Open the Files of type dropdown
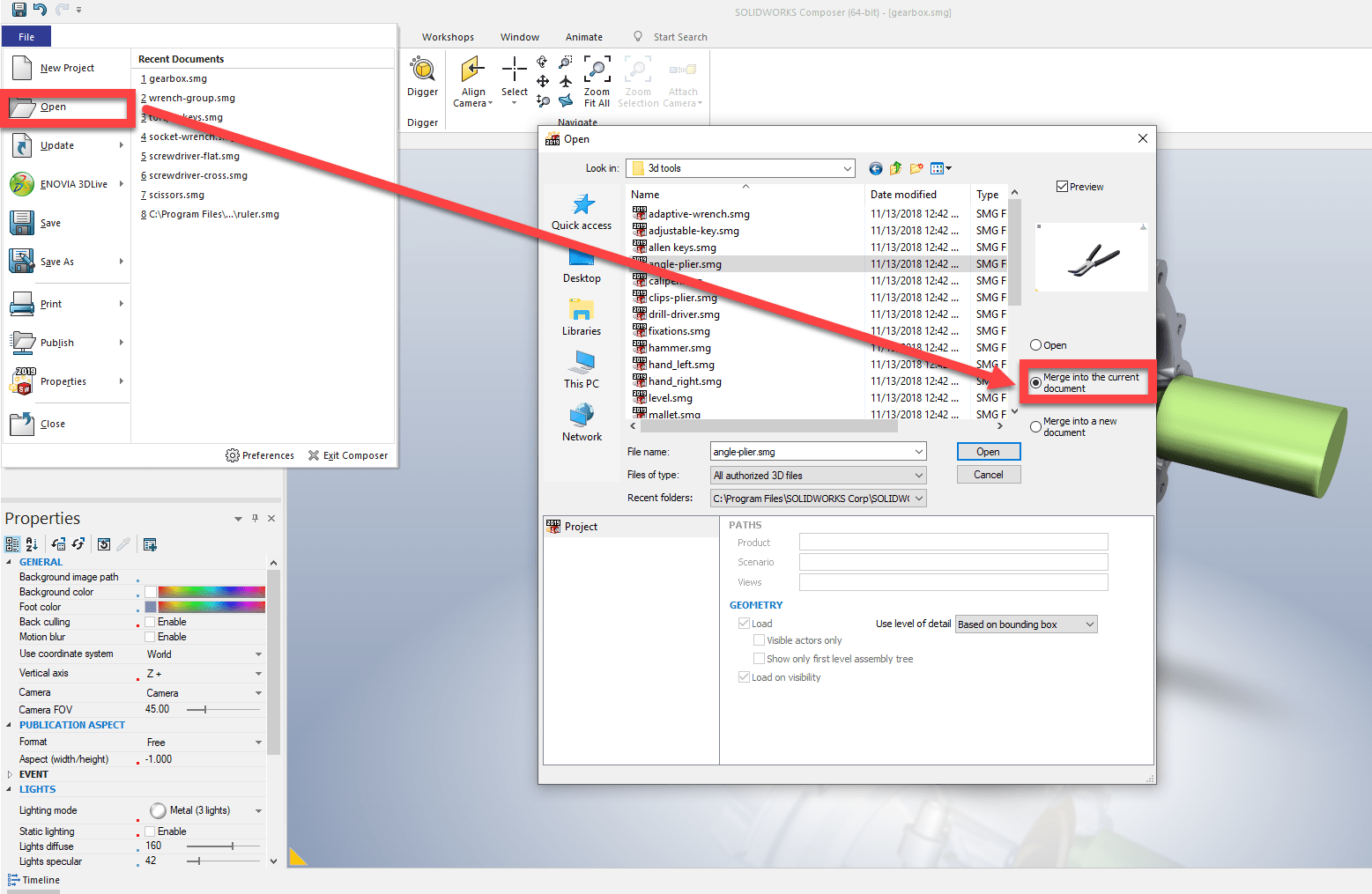This screenshot has height=894, width=1372. pyautogui.click(x=918, y=476)
